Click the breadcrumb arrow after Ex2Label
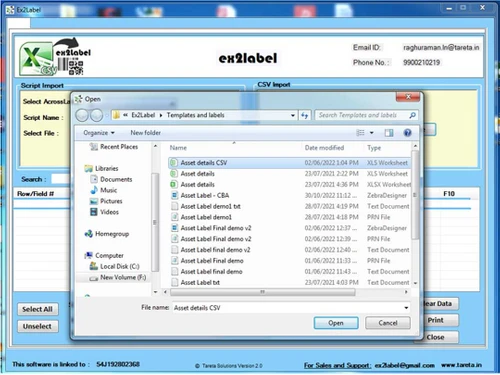 [x=161, y=115]
